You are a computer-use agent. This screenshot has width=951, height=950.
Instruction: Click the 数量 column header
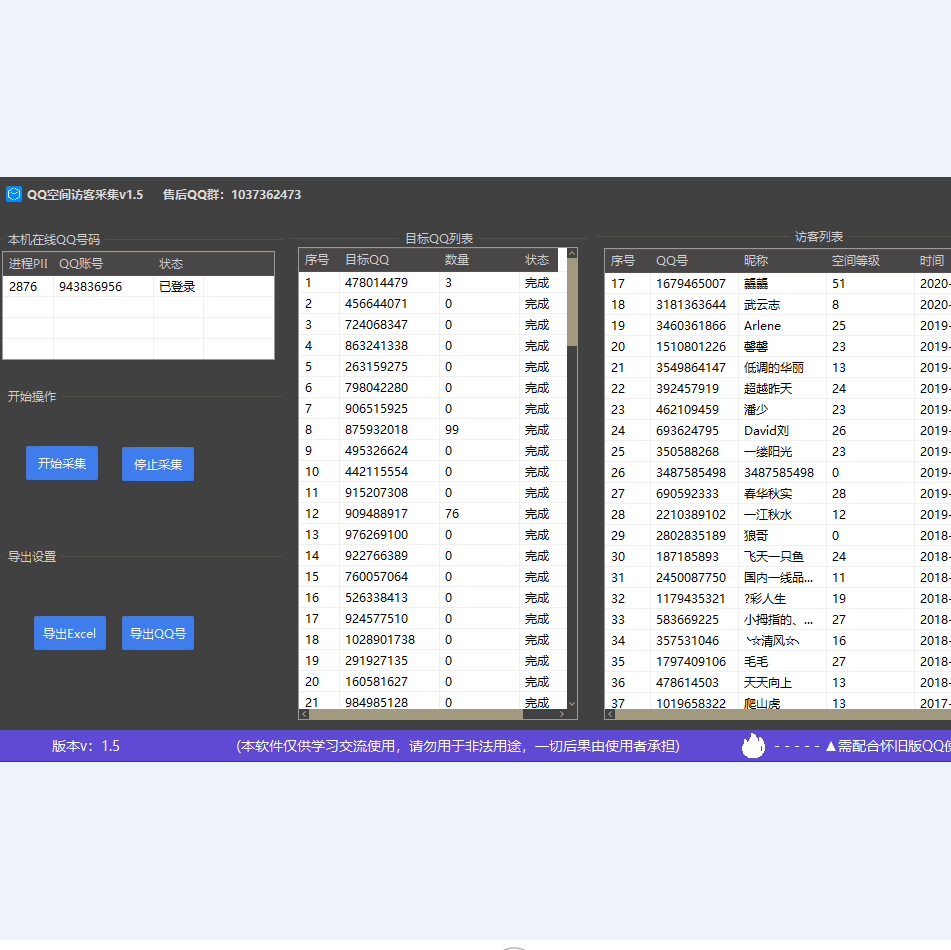click(x=457, y=260)
